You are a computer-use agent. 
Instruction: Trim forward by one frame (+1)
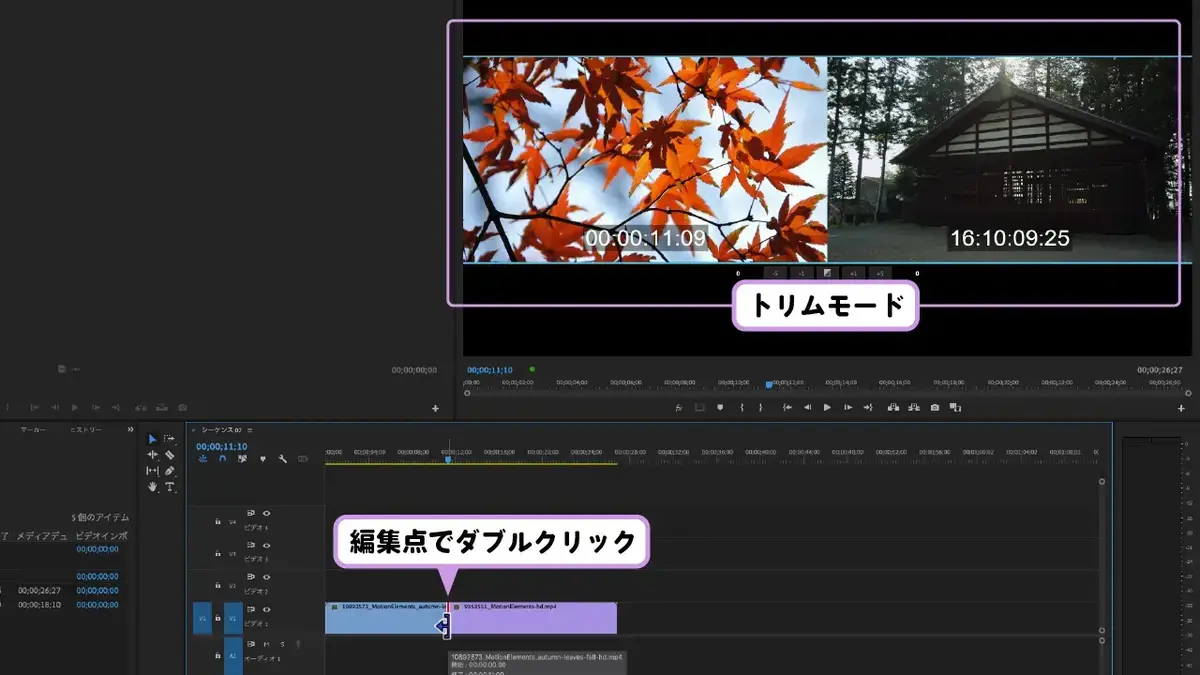click(853, 273)
